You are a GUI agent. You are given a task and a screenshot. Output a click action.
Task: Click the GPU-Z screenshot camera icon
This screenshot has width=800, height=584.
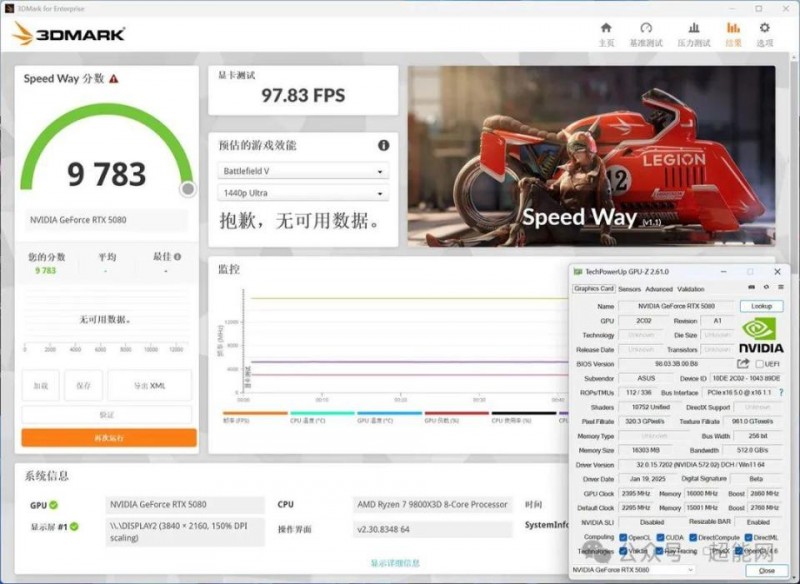(x=751, y=288)
